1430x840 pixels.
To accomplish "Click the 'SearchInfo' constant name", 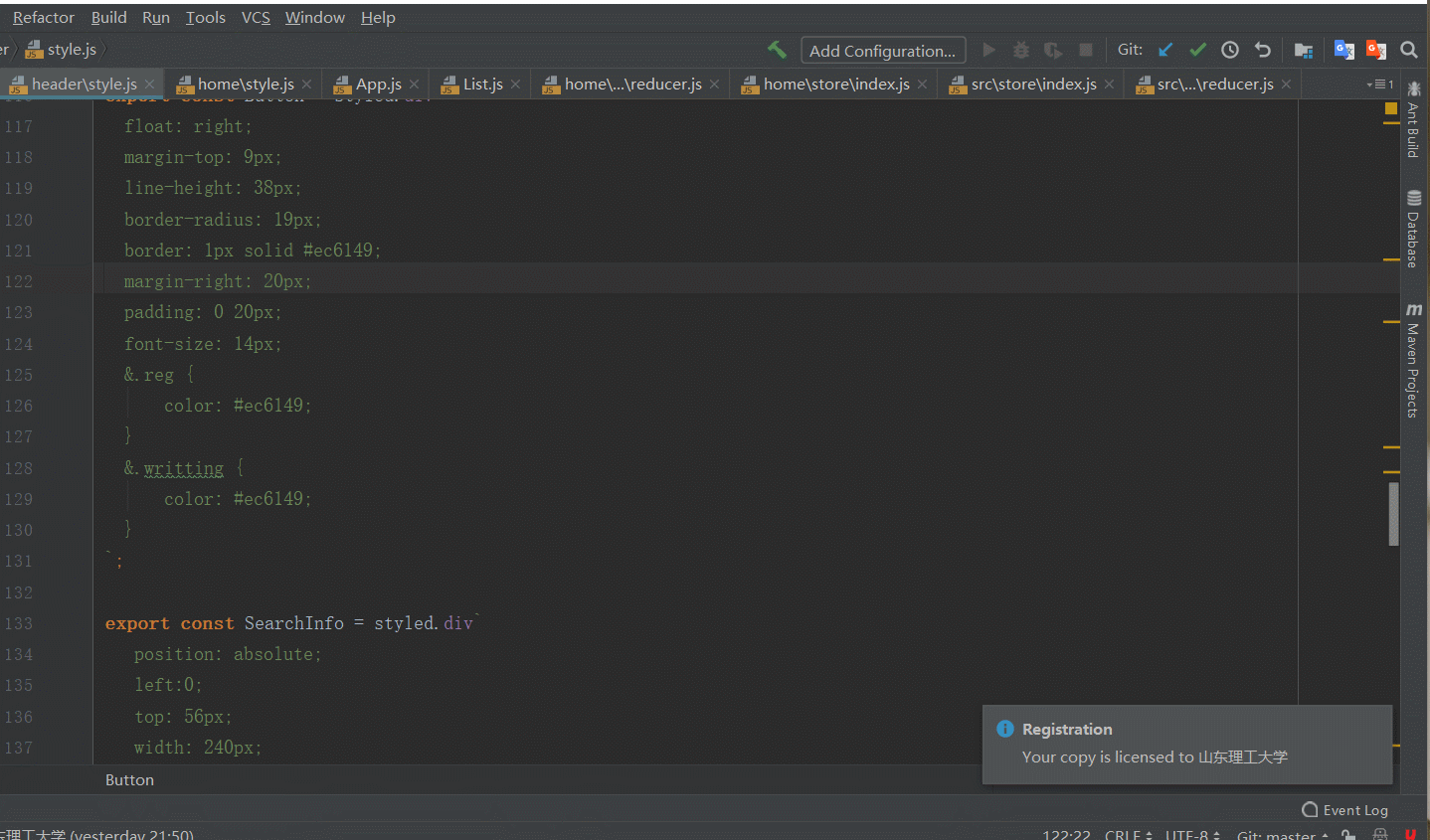I will coord(294,623).
